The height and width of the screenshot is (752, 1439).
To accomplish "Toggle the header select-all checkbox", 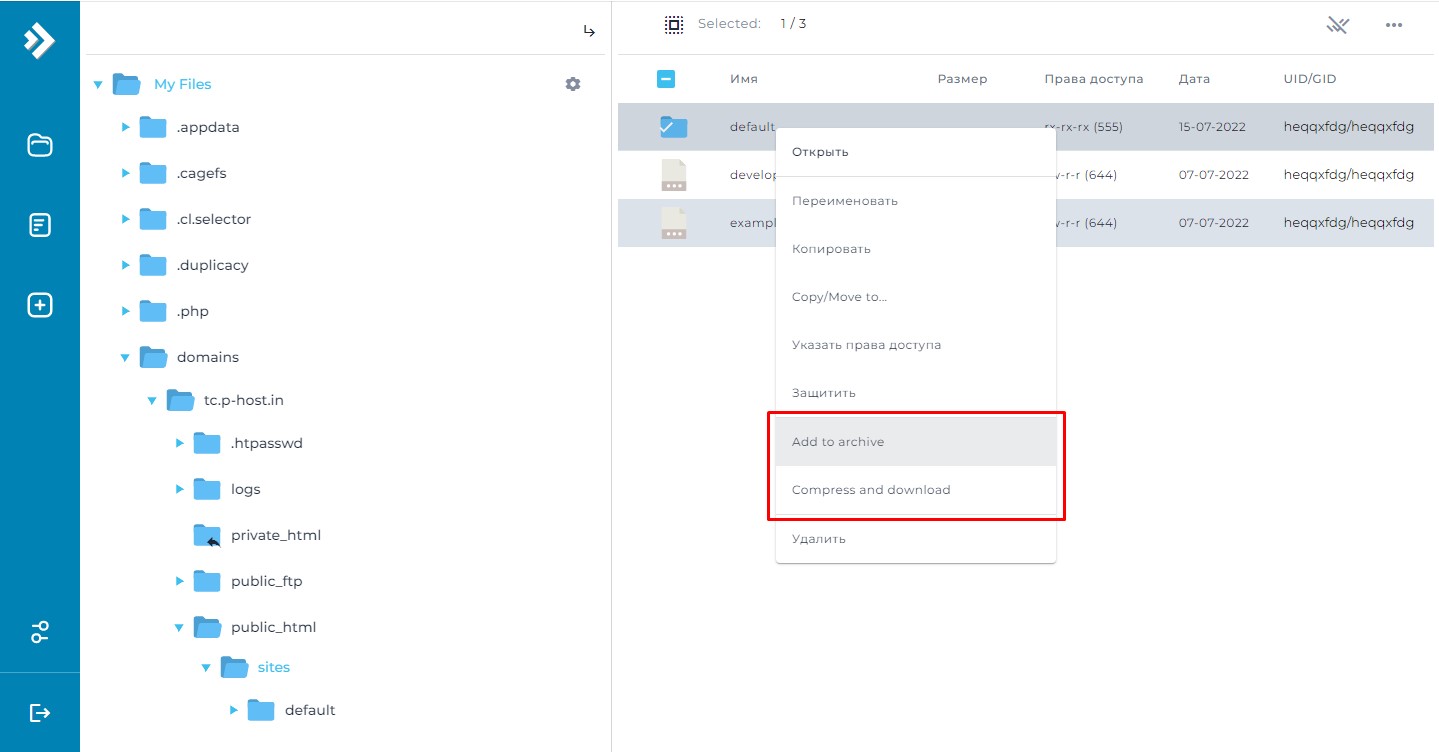I will click(x=666, y=79).
